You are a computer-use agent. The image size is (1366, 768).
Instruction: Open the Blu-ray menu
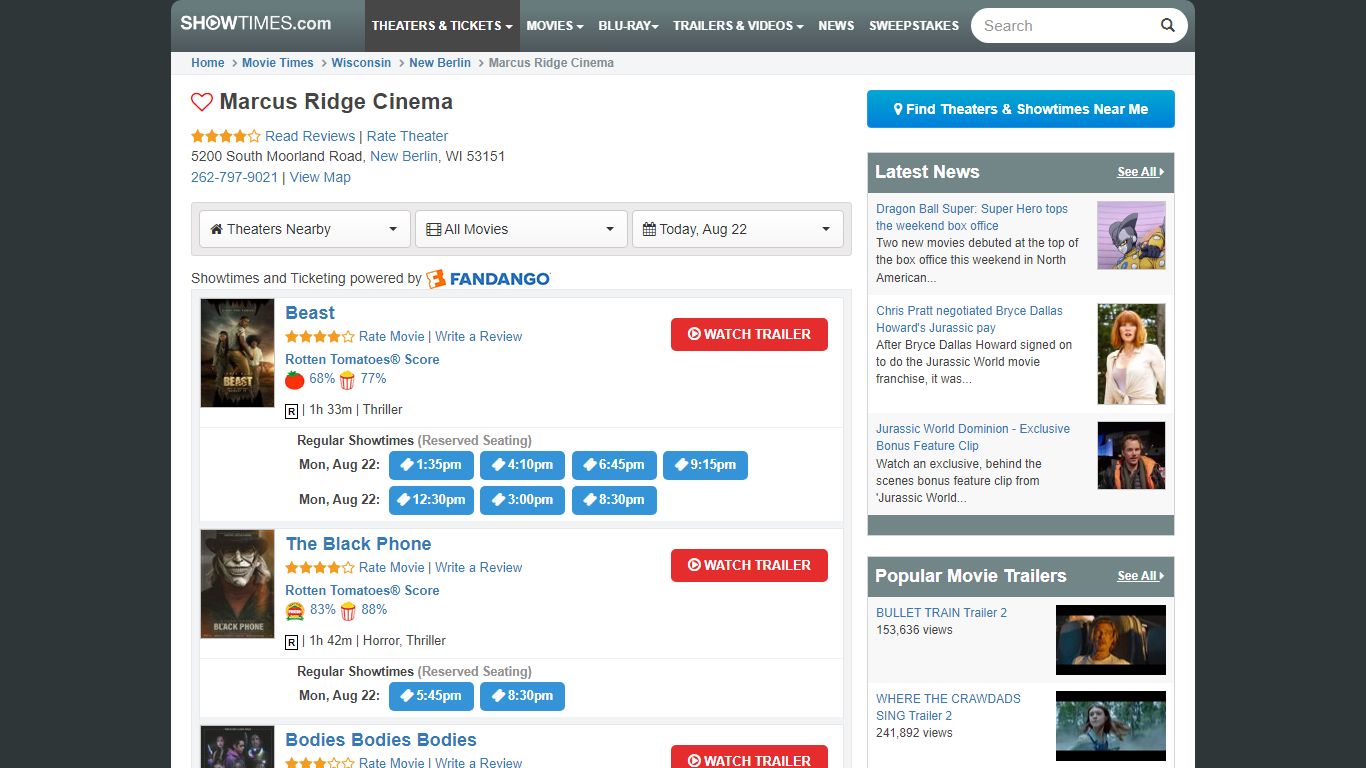click(628, 26)
